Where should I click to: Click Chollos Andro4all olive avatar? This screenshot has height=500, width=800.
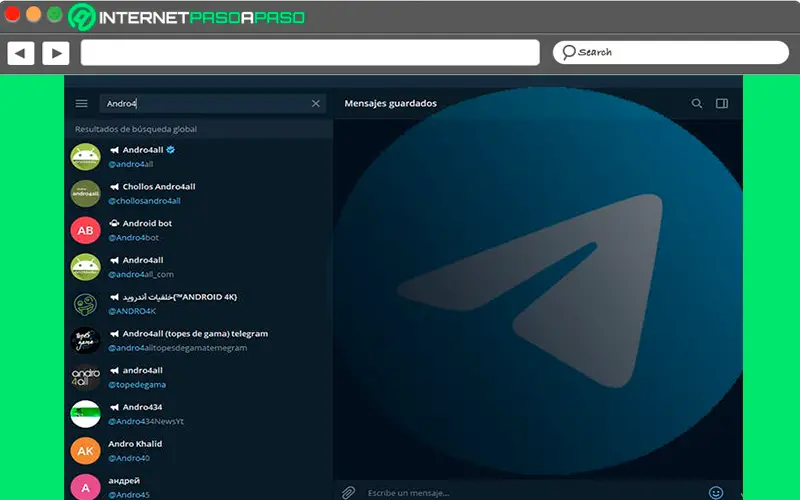click(x=85, y=193)
